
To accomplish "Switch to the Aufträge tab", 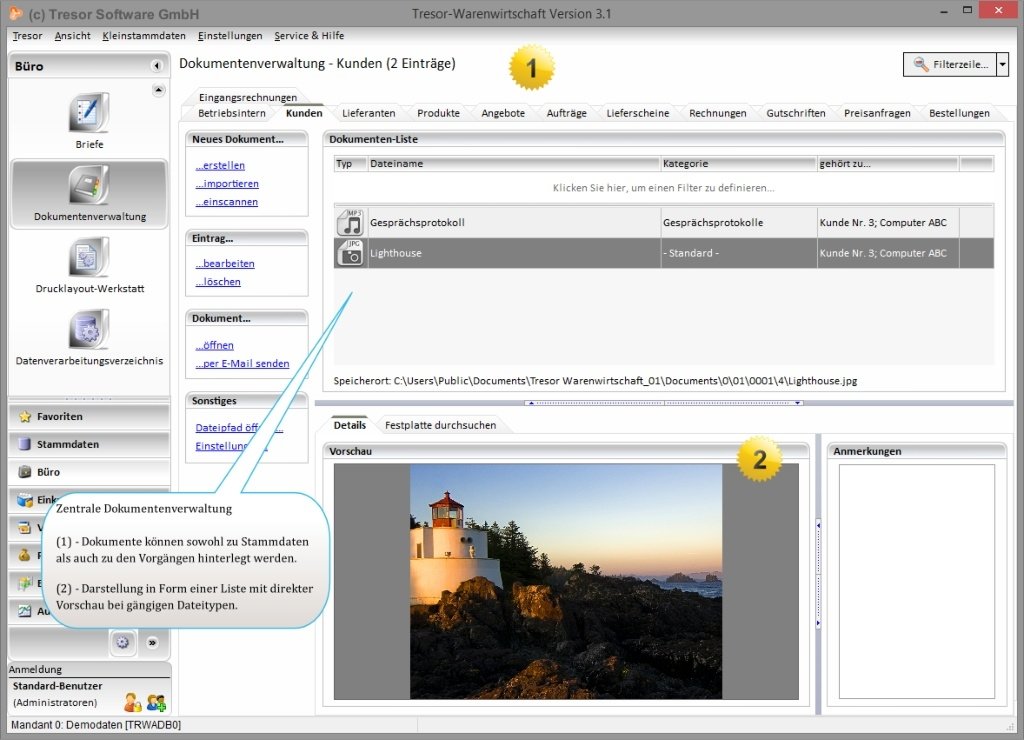I will coord(566,113).
